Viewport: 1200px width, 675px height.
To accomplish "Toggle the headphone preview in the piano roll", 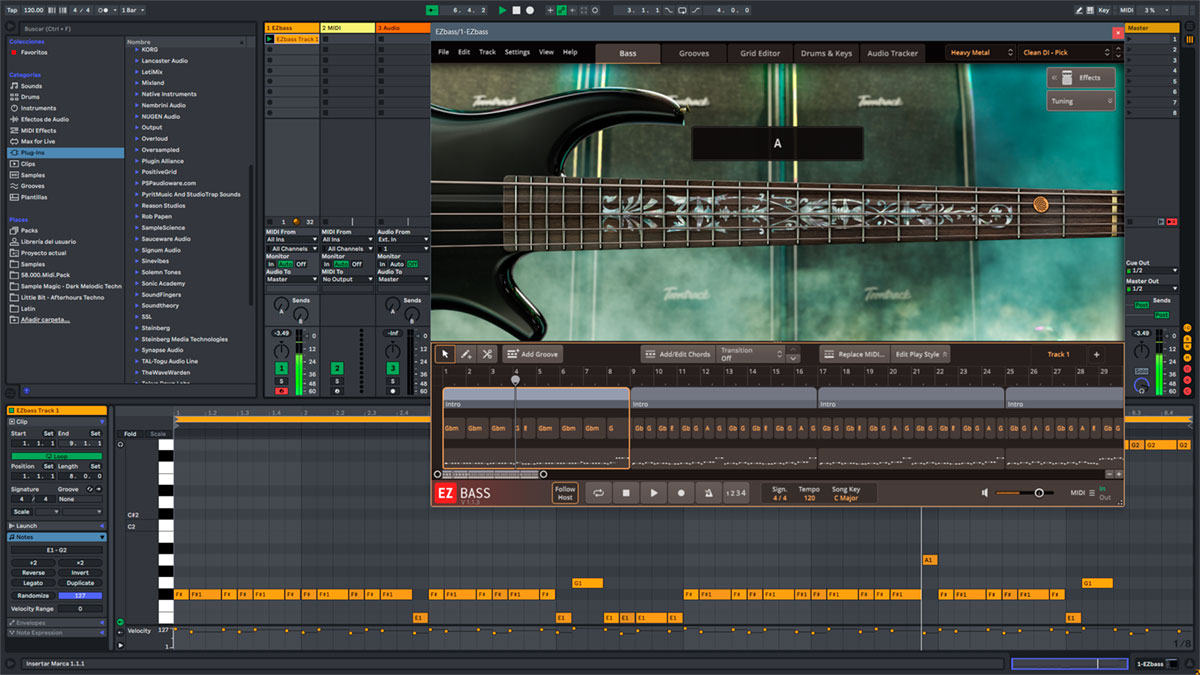I will pos(120,443).
